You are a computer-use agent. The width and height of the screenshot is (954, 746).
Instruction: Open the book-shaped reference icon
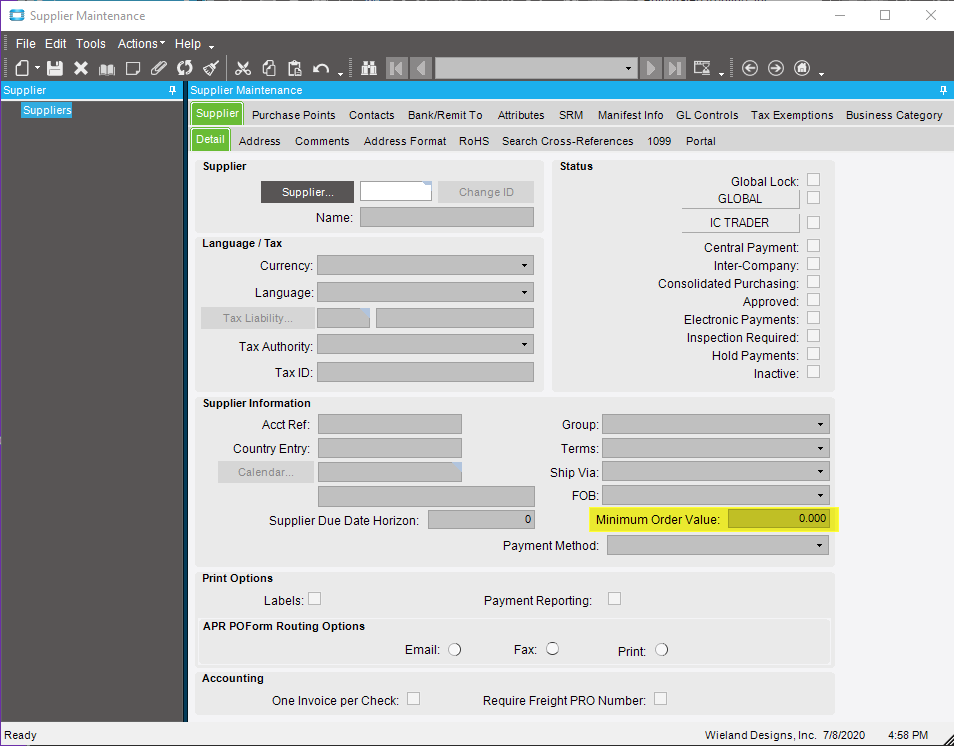[107, 68]
